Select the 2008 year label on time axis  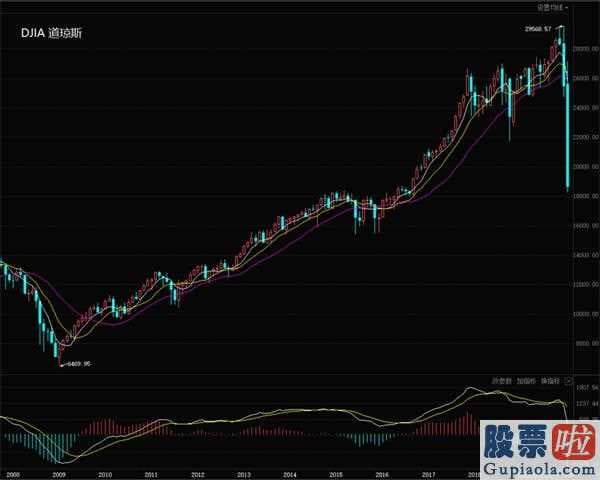[x=12, y=475]
